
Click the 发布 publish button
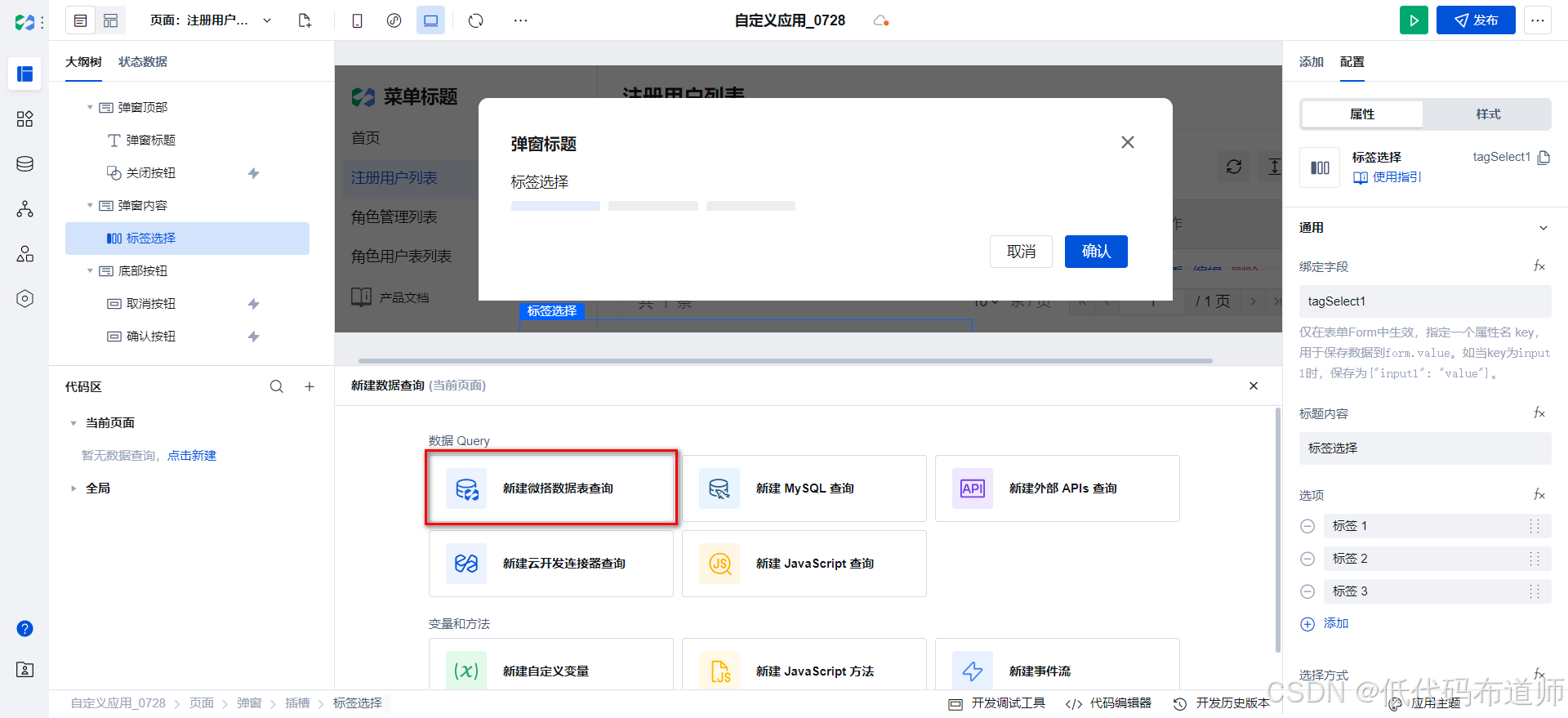click(x=1476, y=20)
